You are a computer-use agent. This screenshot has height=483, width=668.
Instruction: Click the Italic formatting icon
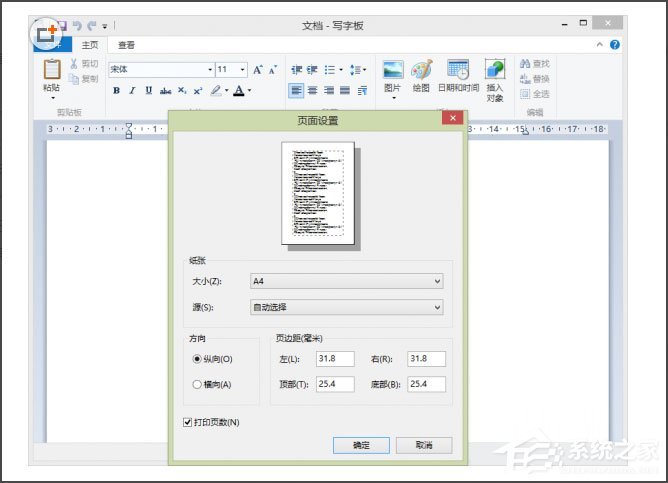pos(132,90)
